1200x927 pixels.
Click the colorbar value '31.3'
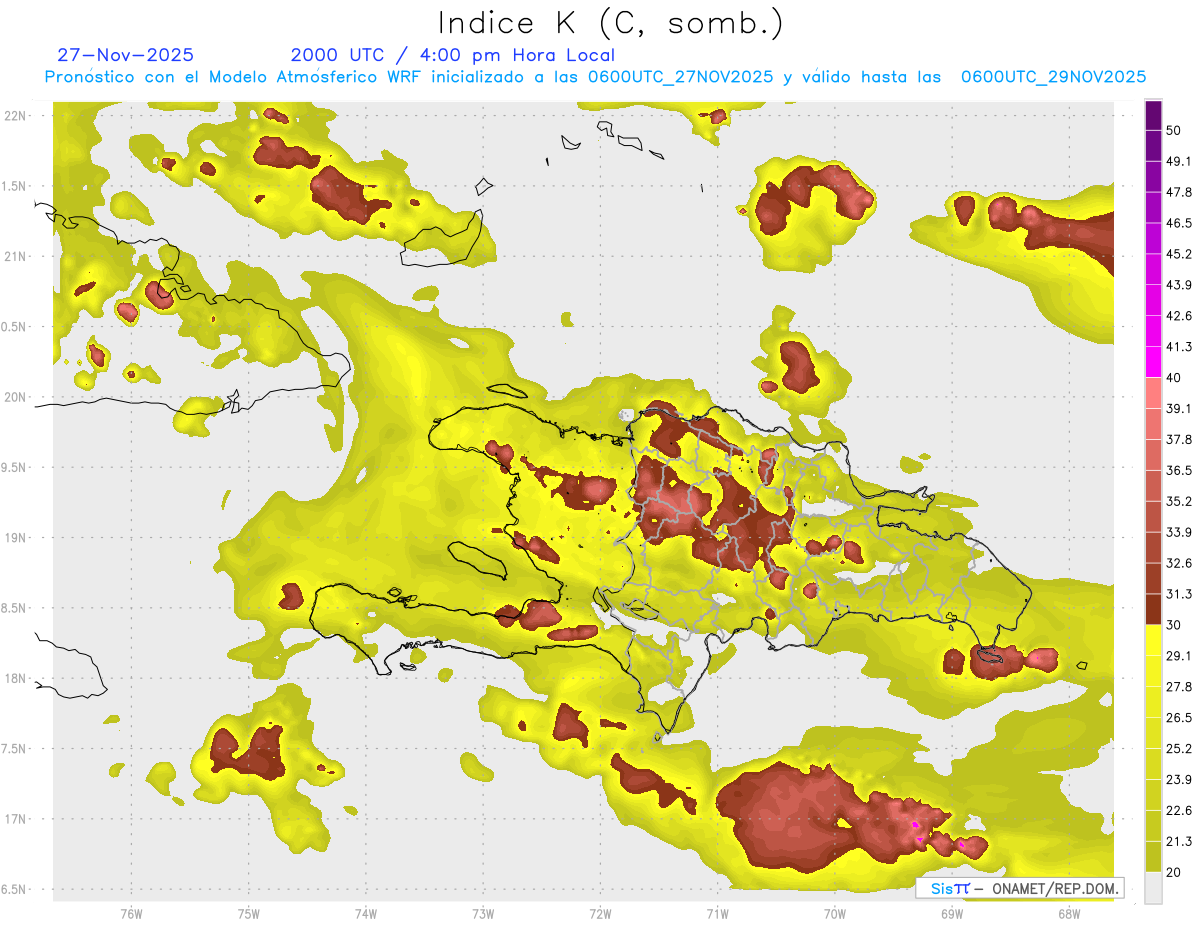[1178, 594]
